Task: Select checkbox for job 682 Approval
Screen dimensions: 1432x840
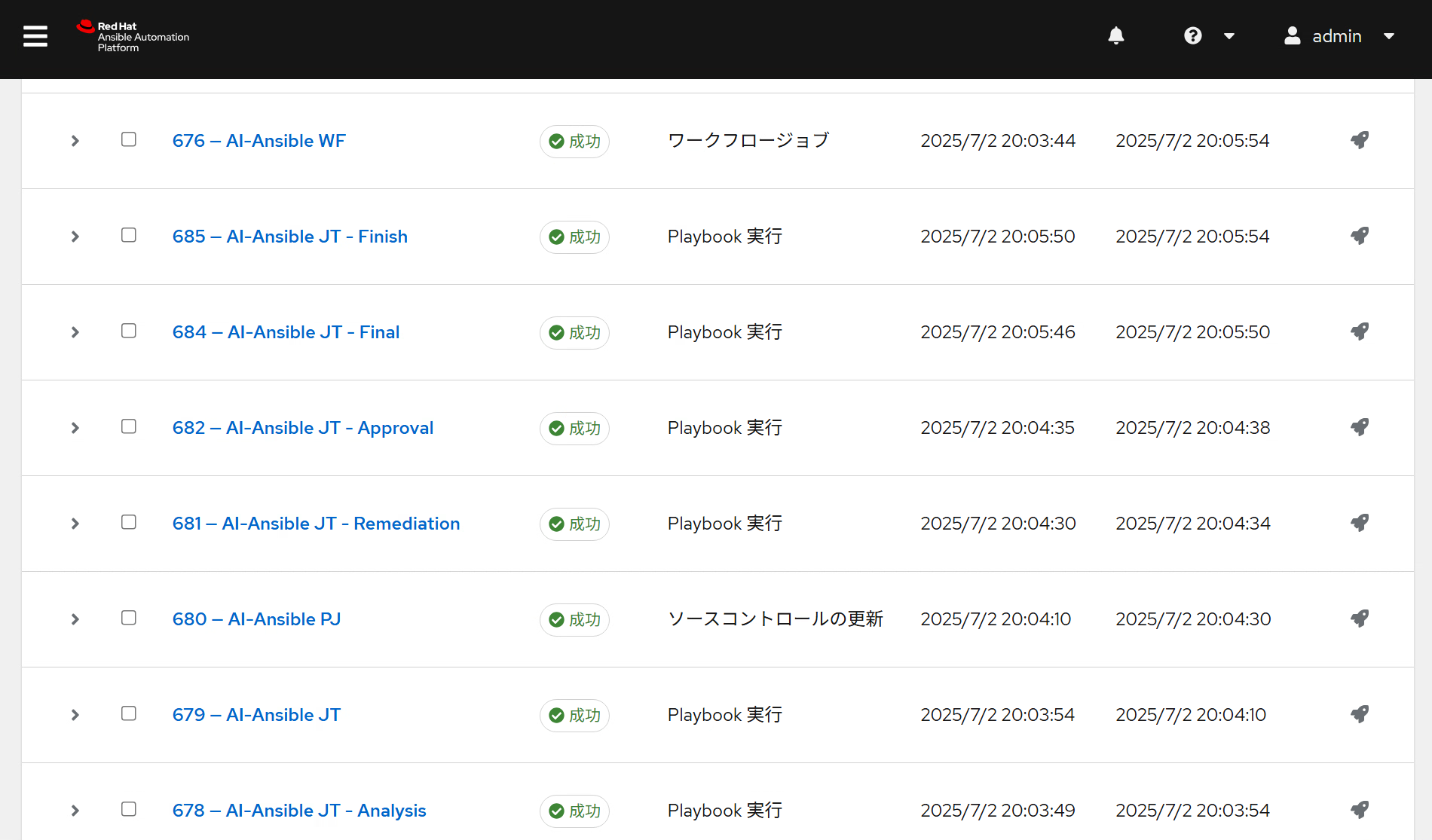Action: coord(129,426)
